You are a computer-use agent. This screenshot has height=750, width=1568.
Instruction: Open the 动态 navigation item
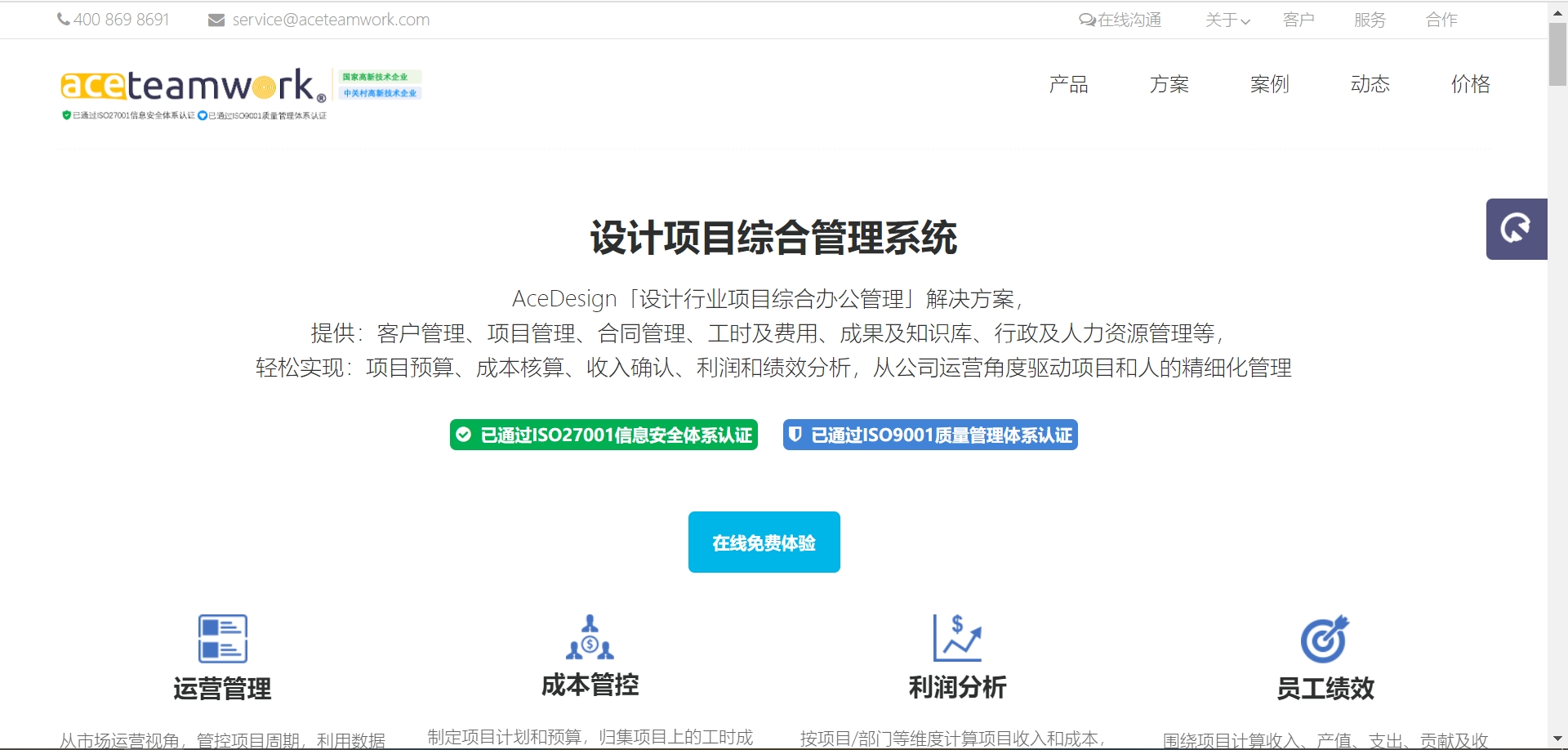click(x=1370, y=84)
